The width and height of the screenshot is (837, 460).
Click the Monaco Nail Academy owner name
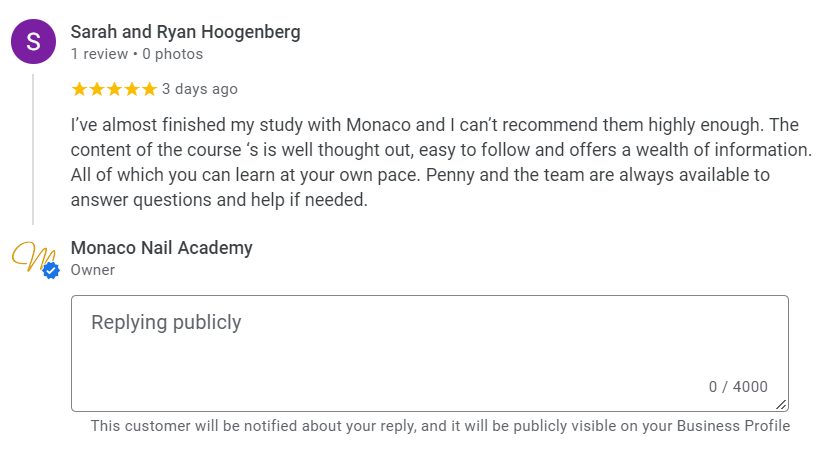(161, 248)
